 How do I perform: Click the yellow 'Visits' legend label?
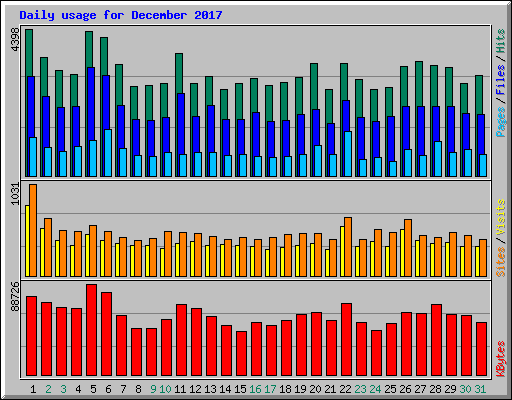coord(501,218)
